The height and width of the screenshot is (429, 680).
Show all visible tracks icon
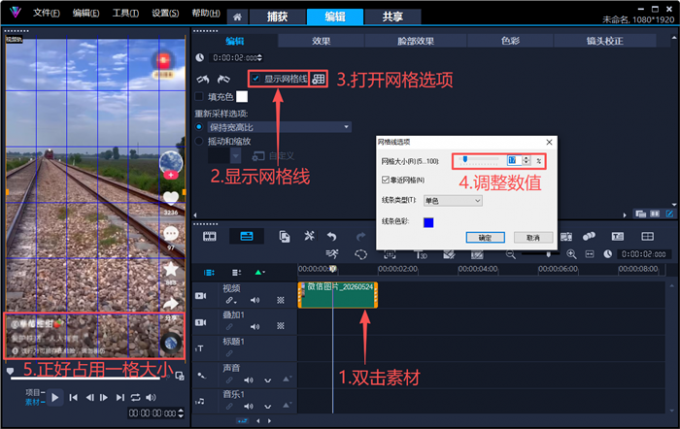[x=209, y=272]
